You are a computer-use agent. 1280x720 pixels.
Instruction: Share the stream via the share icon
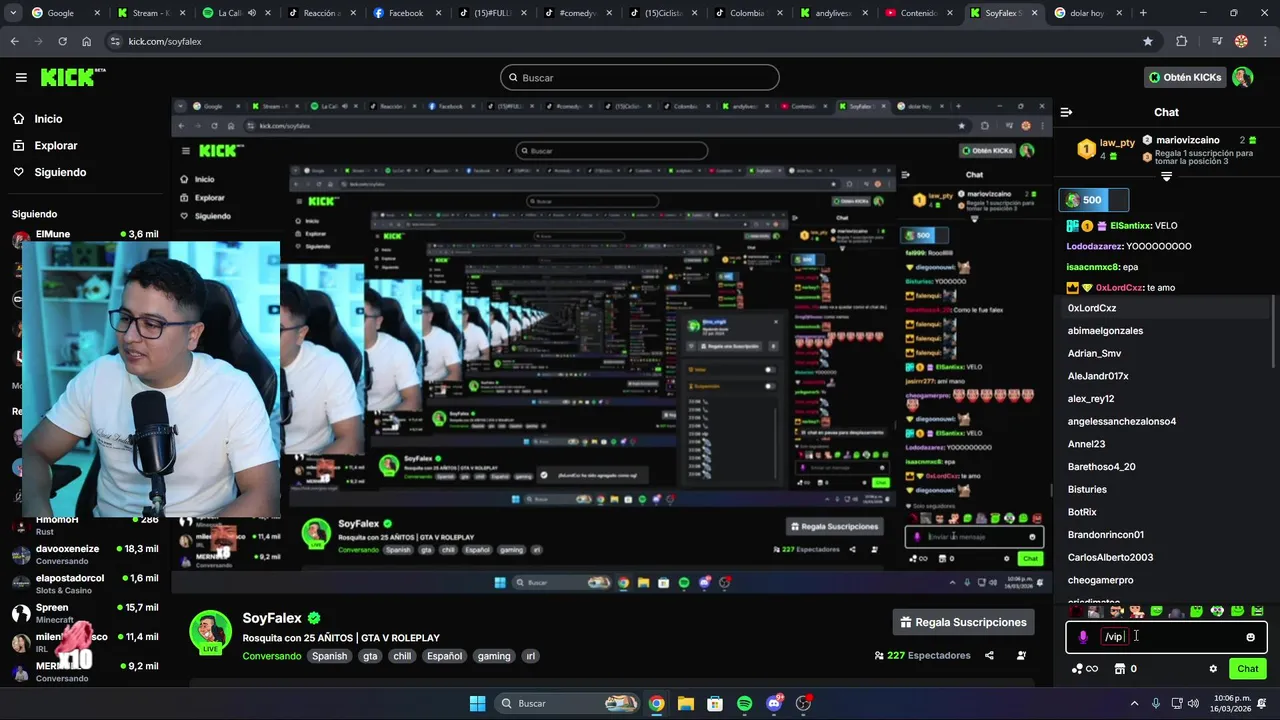point(989,656)
